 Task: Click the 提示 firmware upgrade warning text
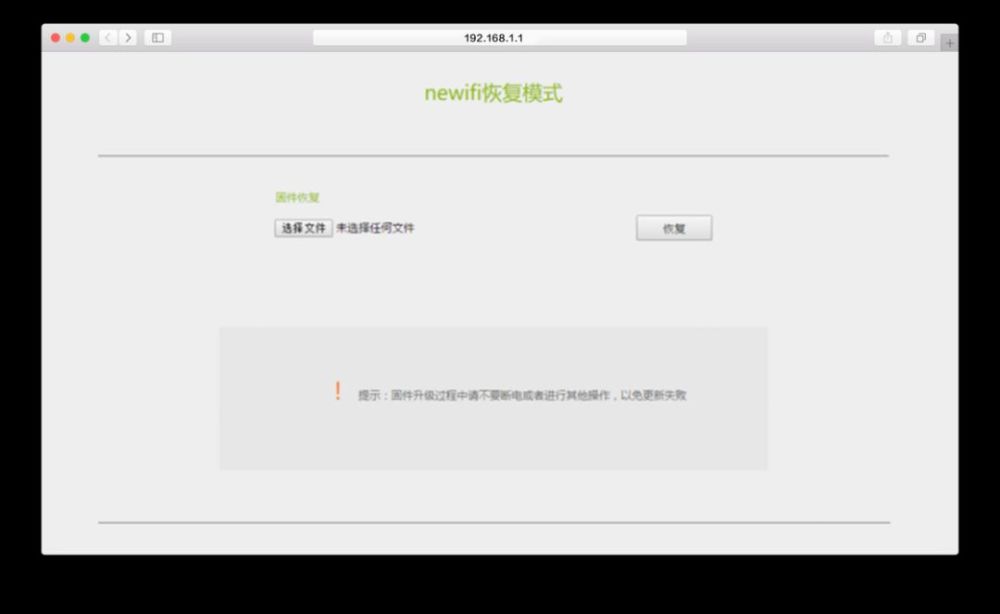point(522,395)
